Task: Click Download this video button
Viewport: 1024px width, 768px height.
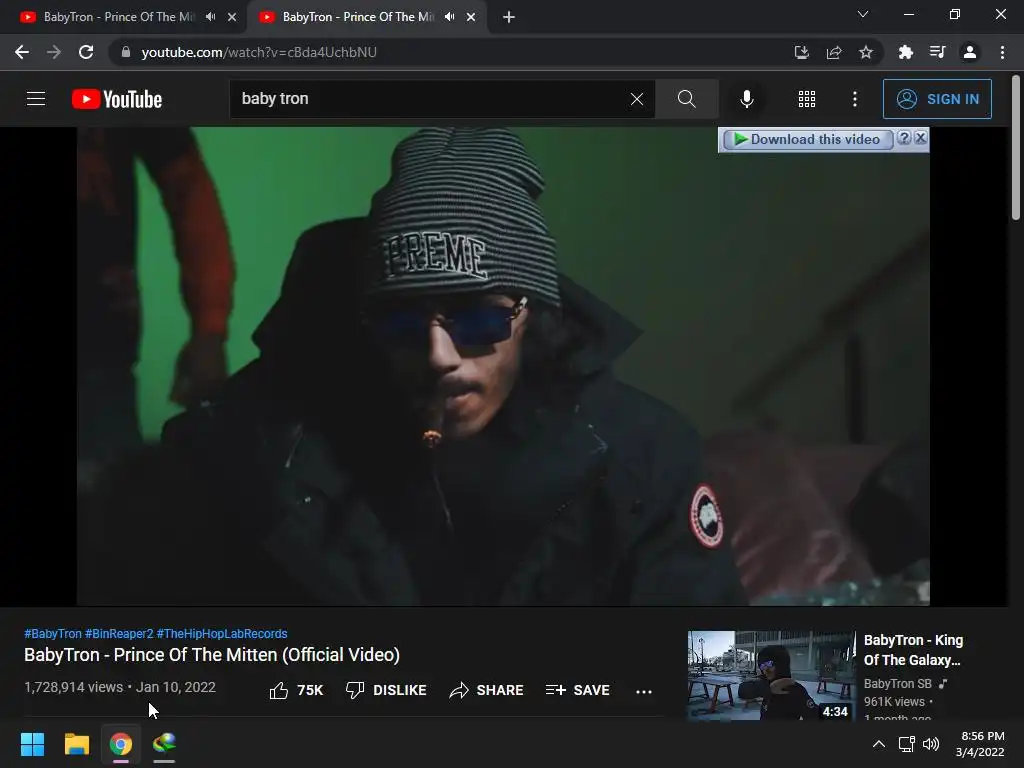Action: tap(806, 139)
